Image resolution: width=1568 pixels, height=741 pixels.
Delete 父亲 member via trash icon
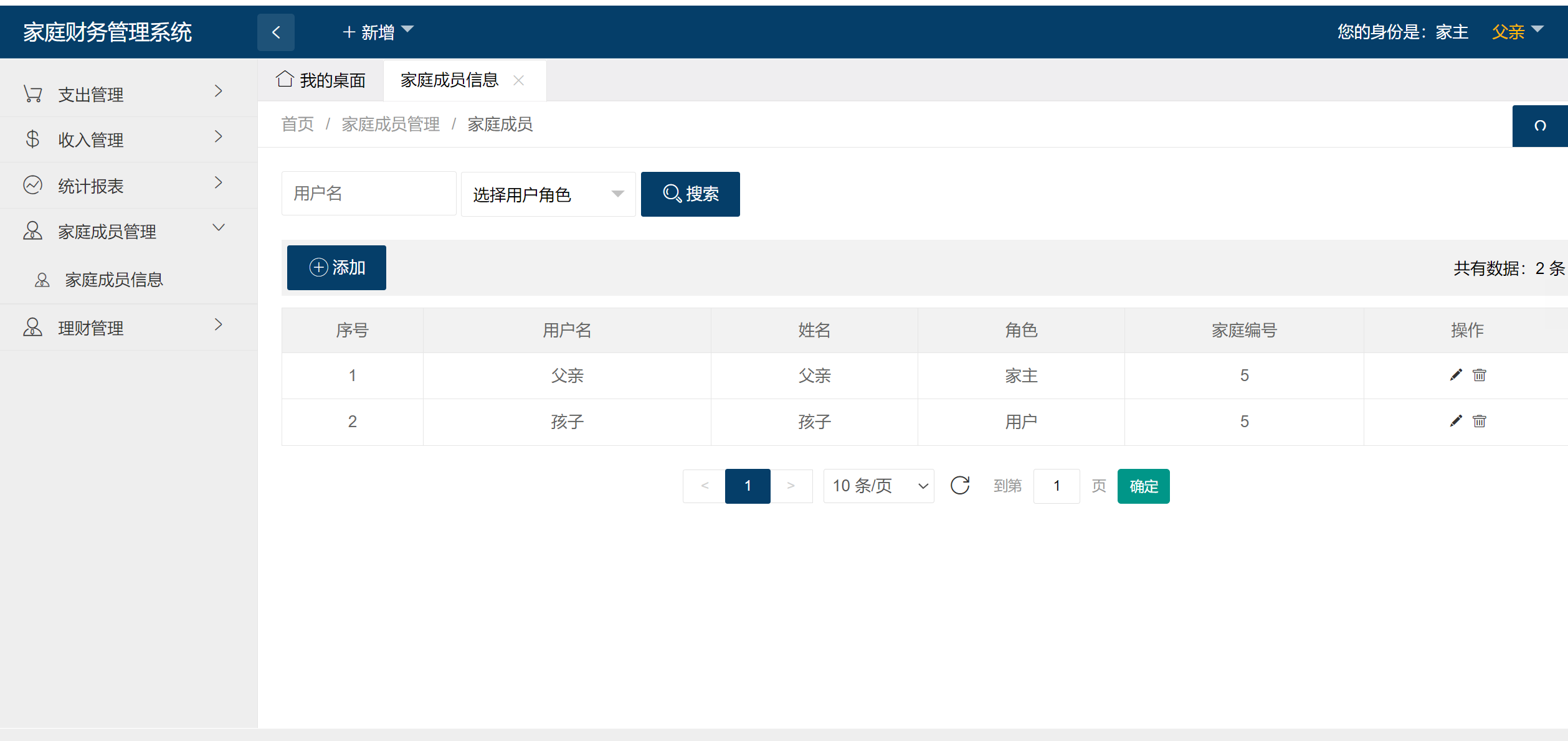pos(1479,375)
